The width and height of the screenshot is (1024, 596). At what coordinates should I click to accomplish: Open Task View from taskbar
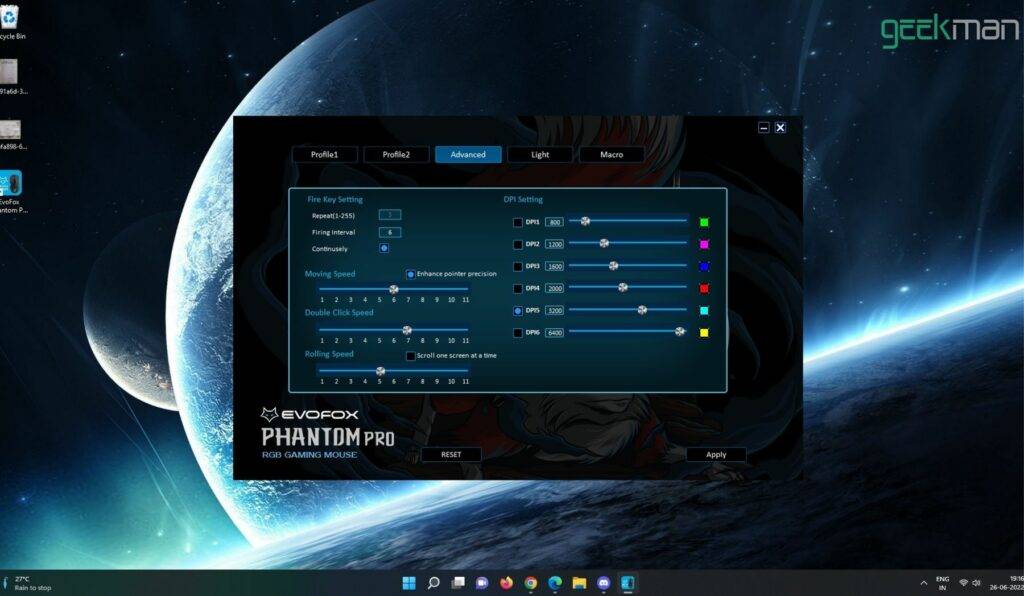(x=458, y=583)
